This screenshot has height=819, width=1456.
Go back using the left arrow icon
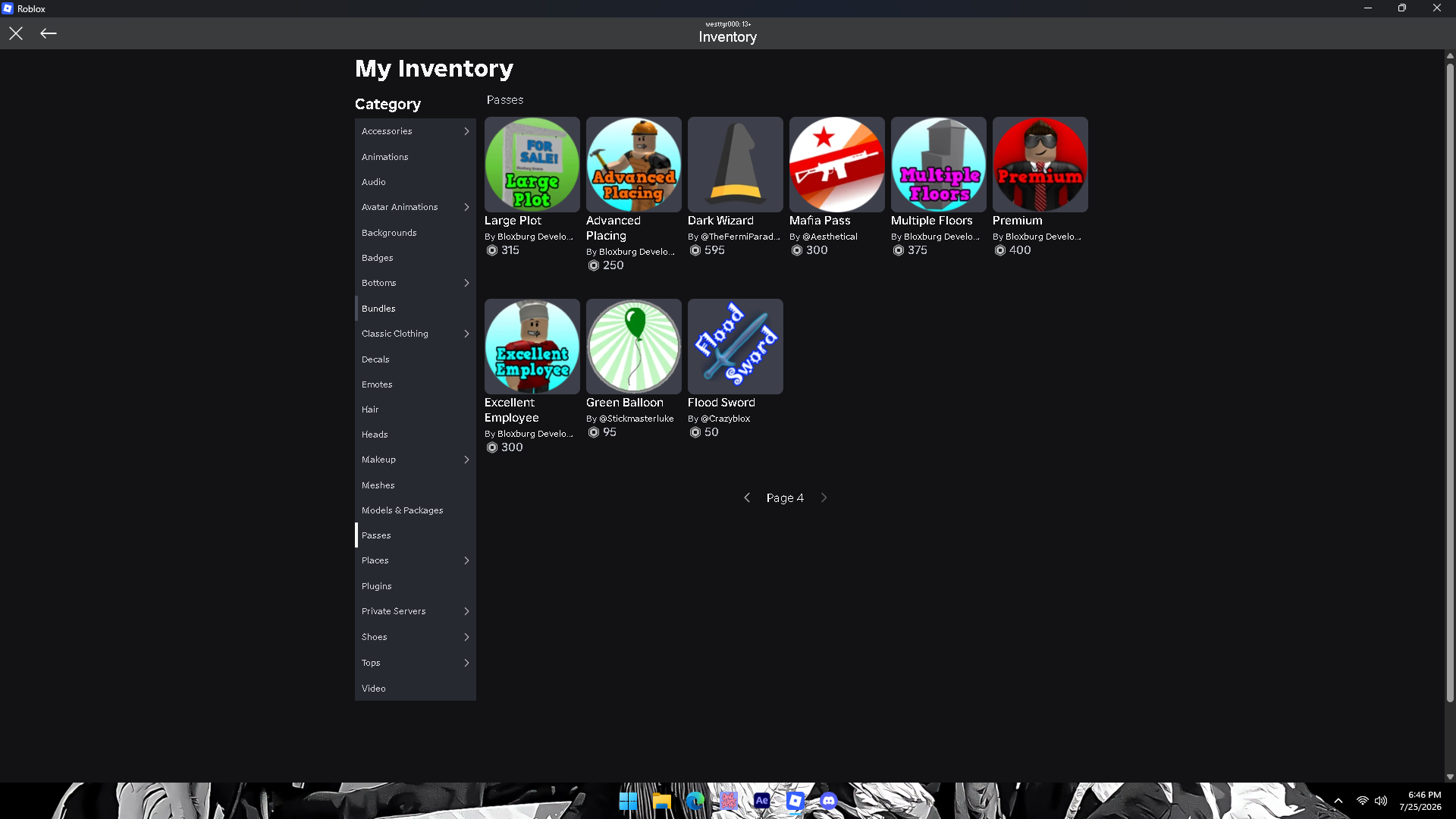(x=49, y=33)
